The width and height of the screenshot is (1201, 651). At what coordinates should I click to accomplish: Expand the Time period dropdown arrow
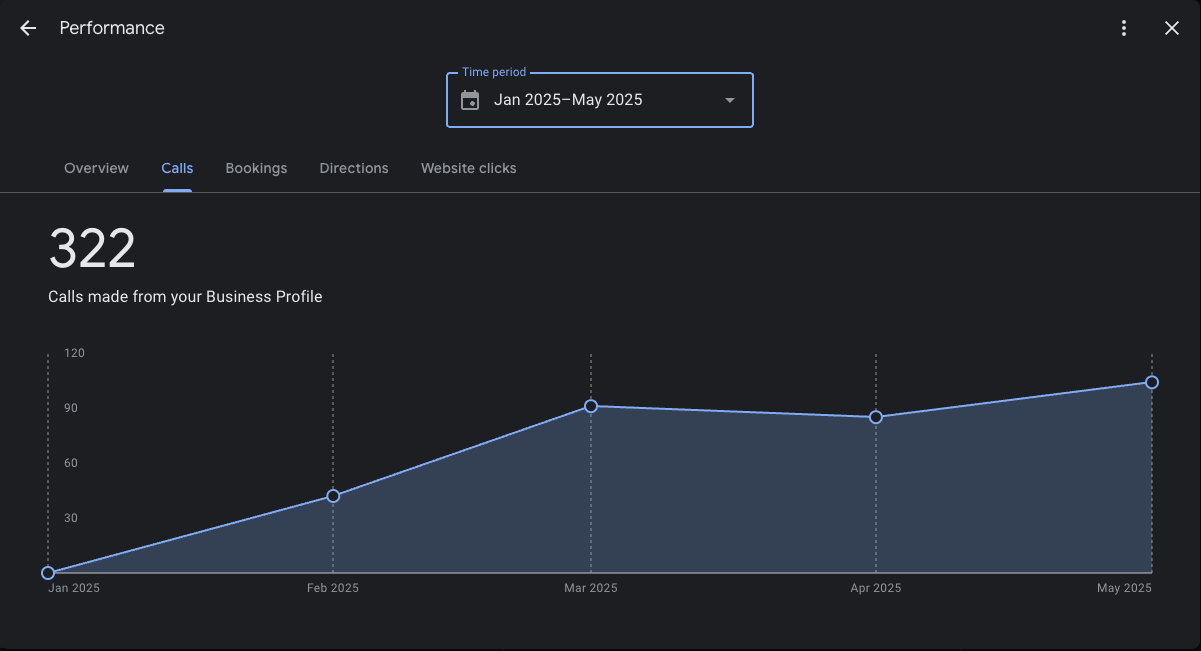click(x=730, y=100)
